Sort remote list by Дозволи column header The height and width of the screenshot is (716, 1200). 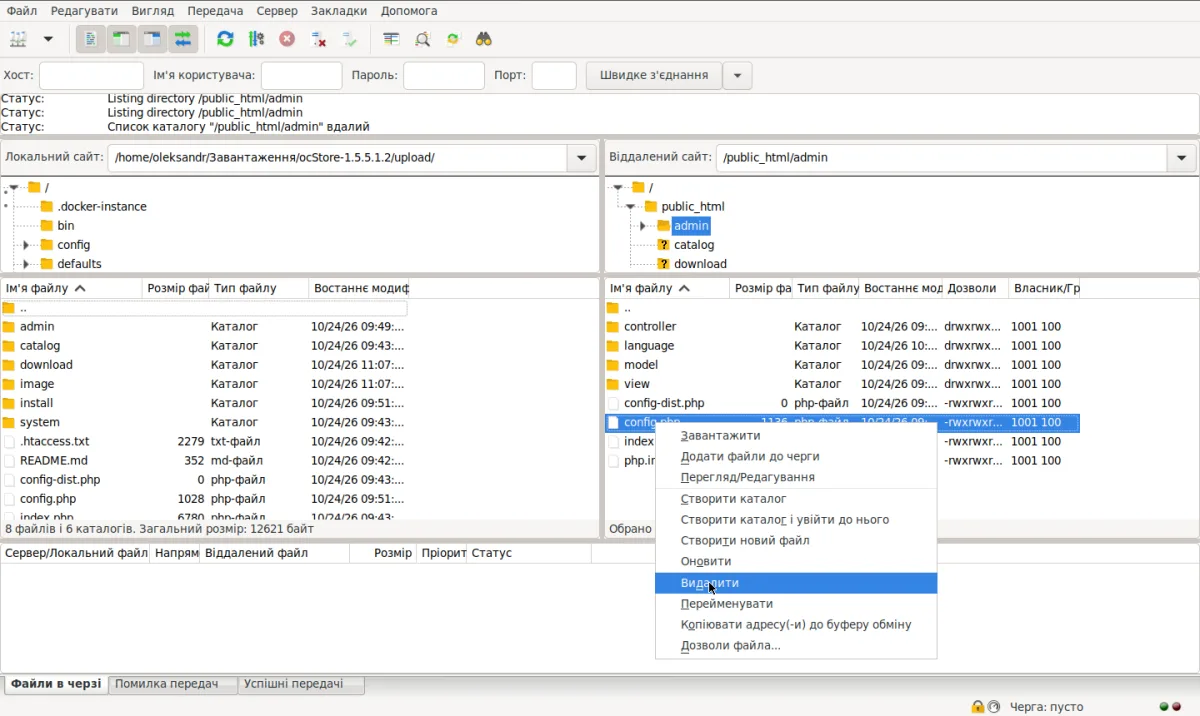coord(975,288)
